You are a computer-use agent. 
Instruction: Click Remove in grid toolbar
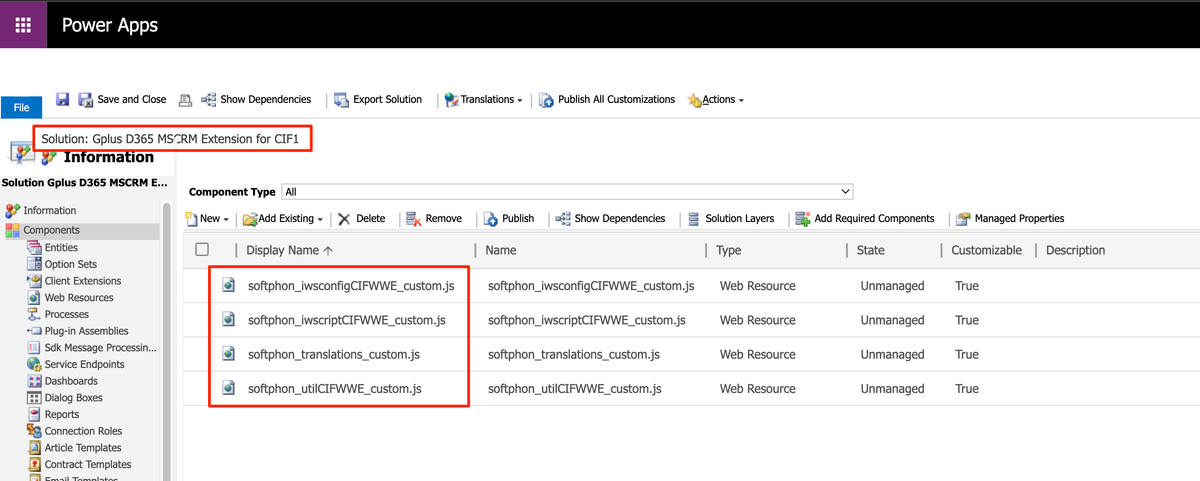click(434, 218)
